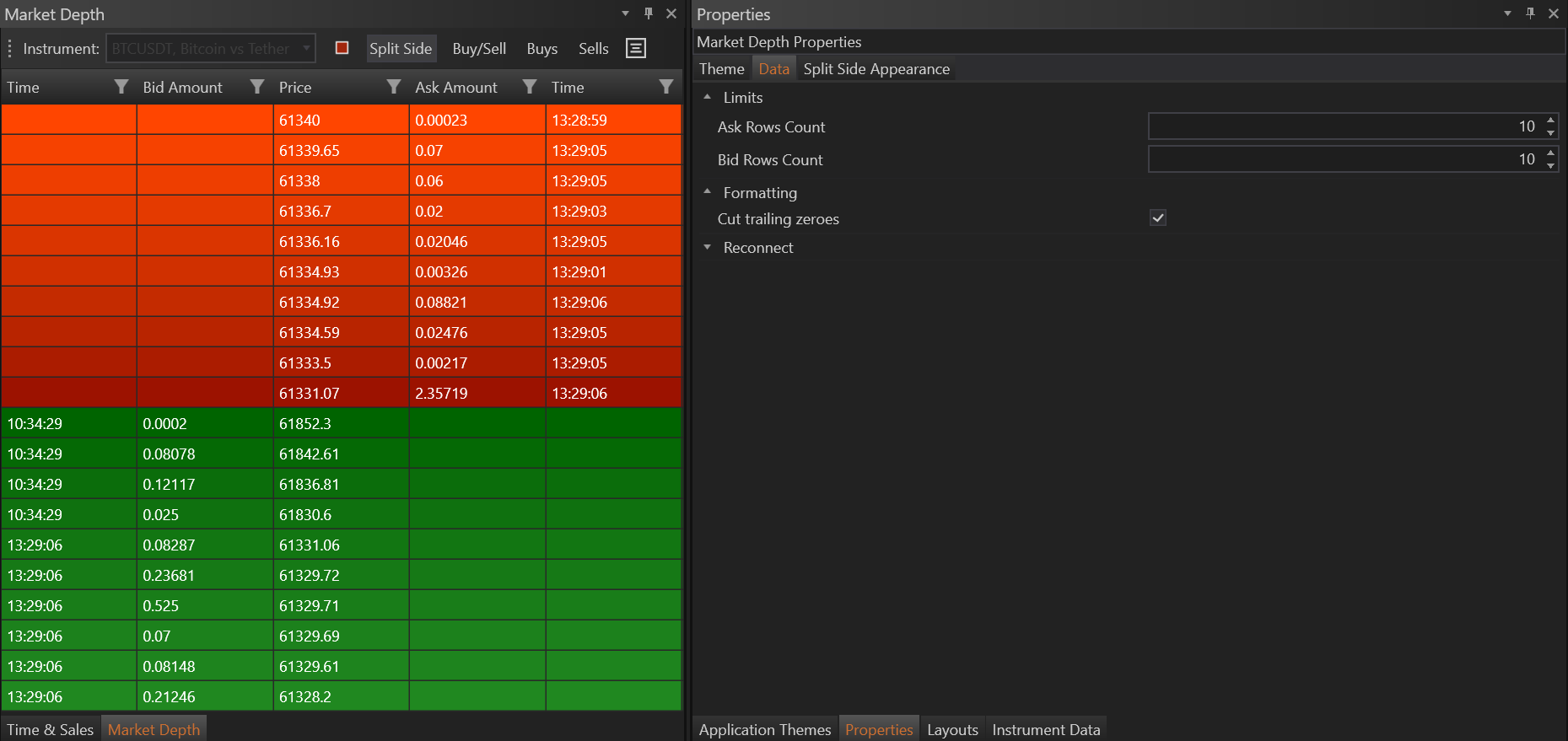
Task: Open the properties list icon in toolbar
Action: click(x=636, y=48)
